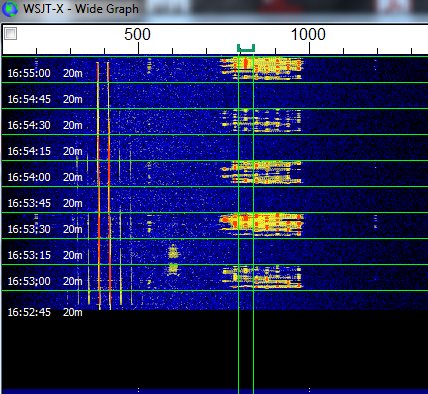Click the signal cluster in the 16:54:30 row
The width and height of the screenshot is (428, 394).
262,121
